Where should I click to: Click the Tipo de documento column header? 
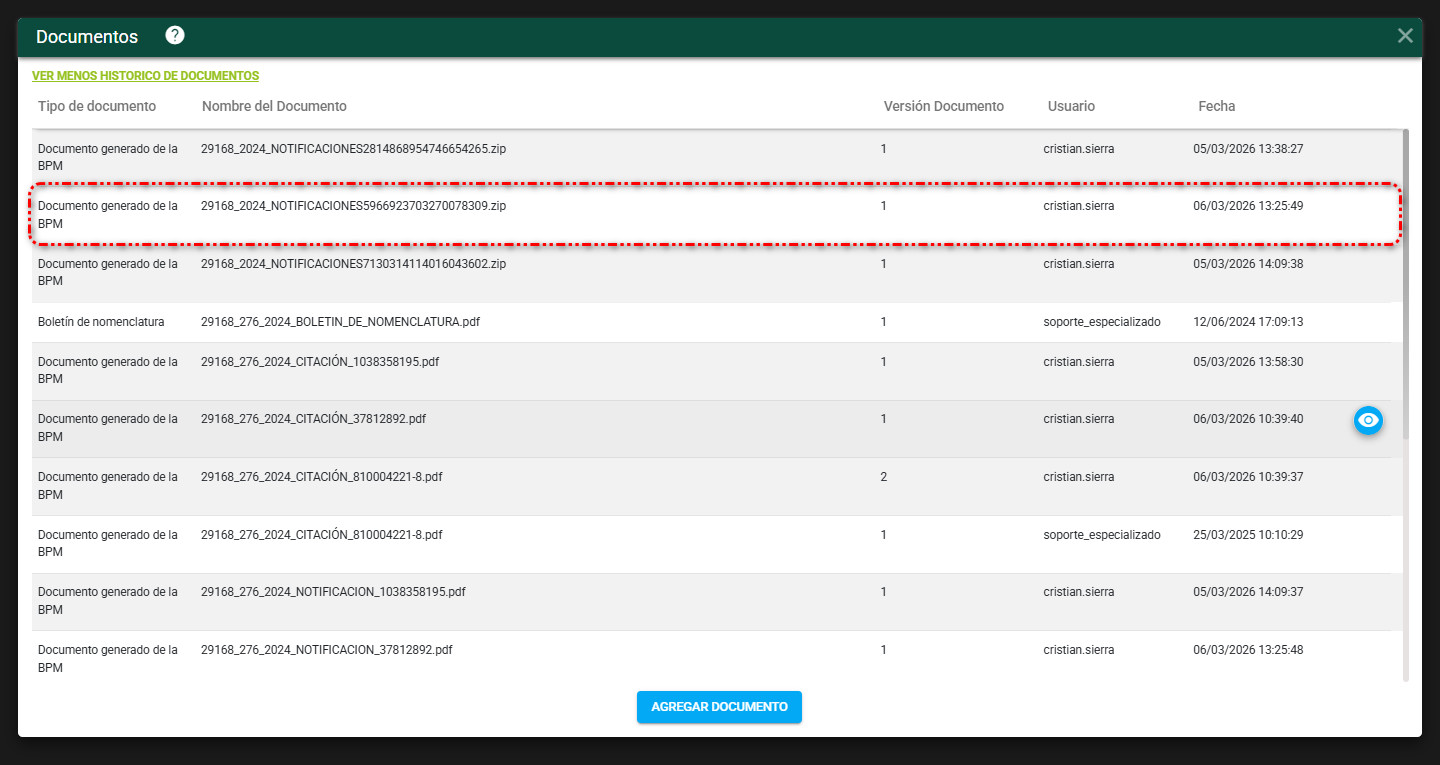[x=97, y=106]
